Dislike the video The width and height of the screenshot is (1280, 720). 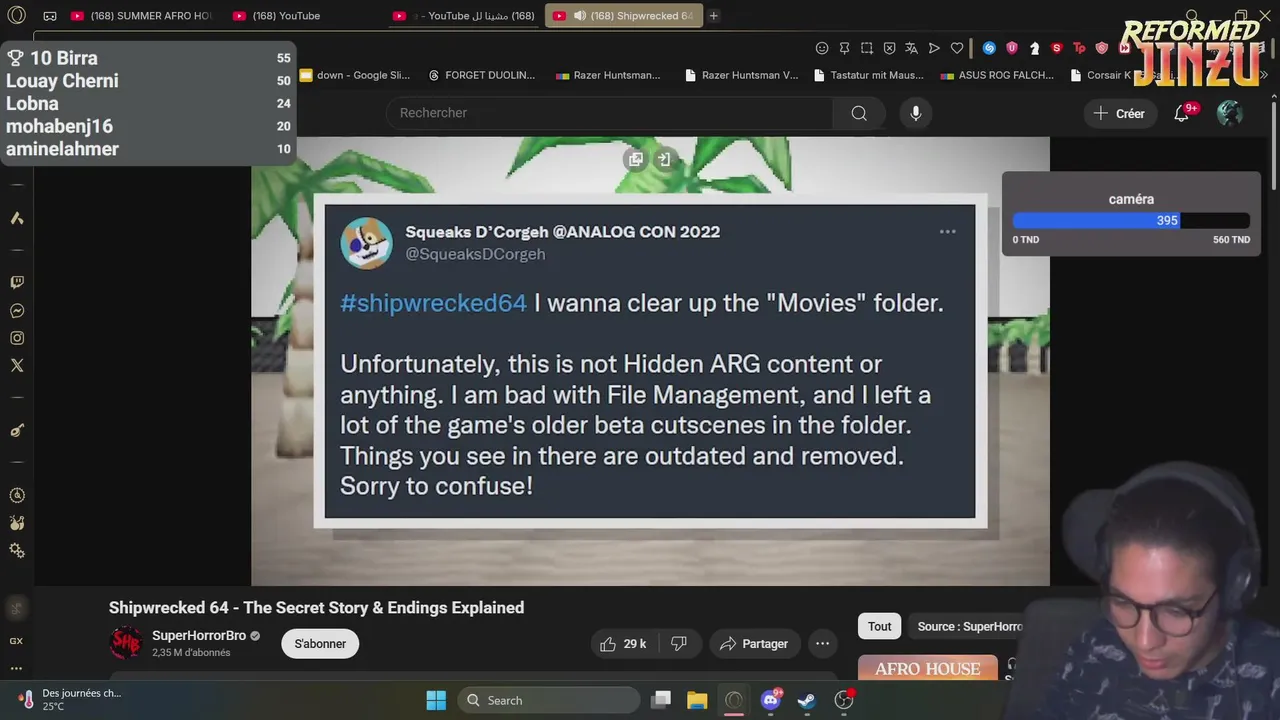[x=679, y=644]
